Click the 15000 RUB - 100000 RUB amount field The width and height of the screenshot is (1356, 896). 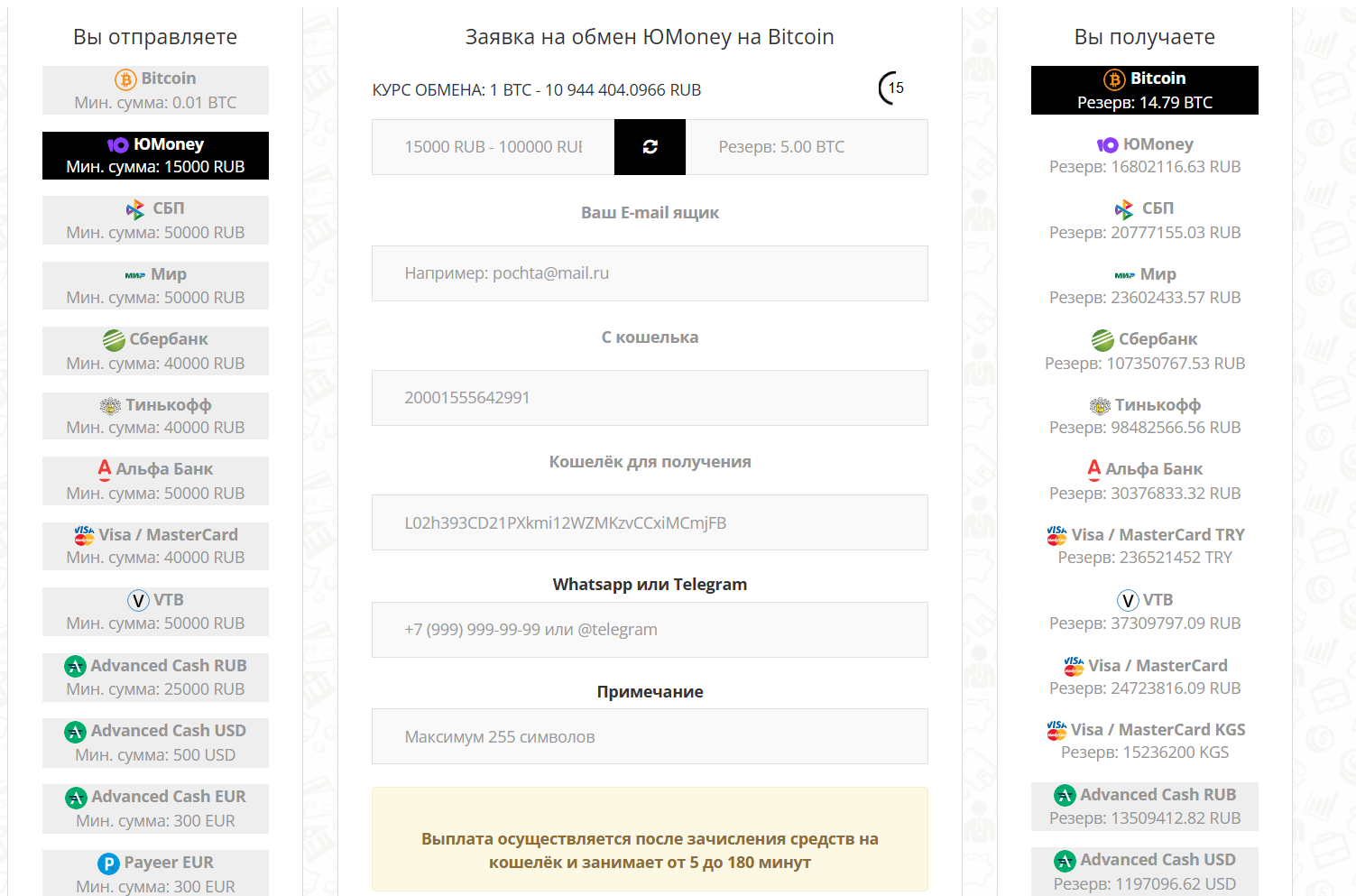click(494, 147)
